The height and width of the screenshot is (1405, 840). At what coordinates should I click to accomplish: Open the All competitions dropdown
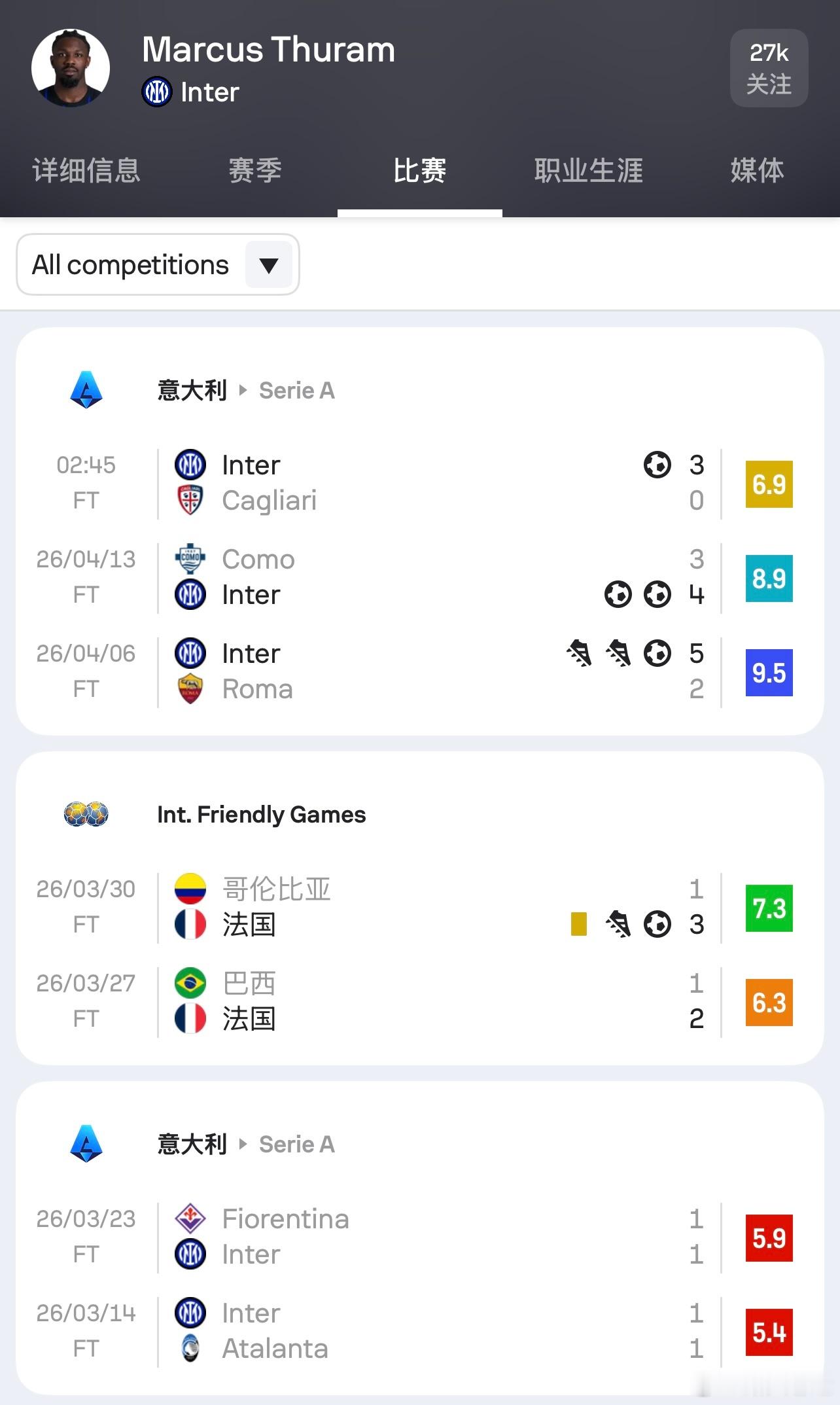pyautogui.click(x=131, y=265)
